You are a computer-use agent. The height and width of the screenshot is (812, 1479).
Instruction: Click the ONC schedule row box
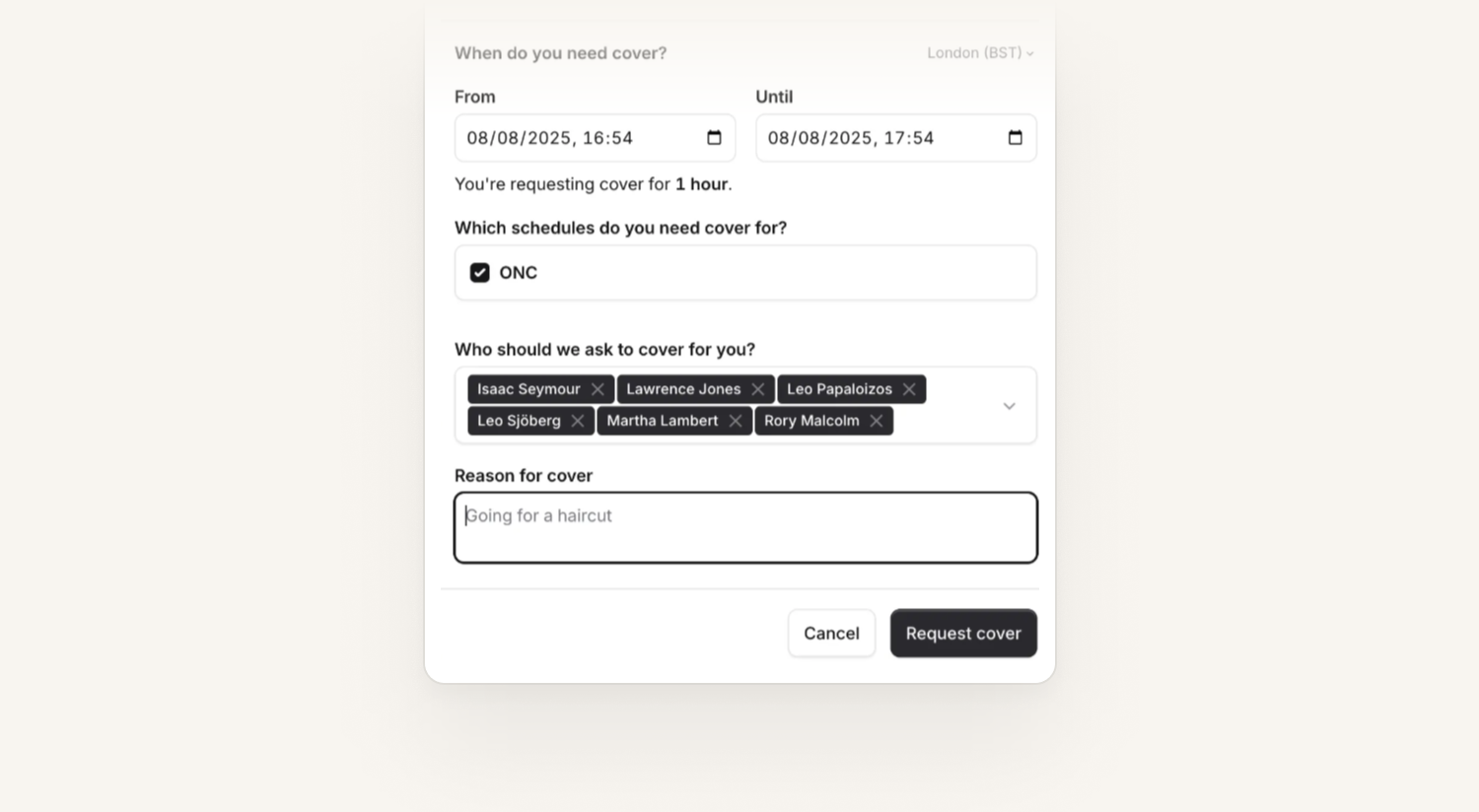click(x=745, y=273)
